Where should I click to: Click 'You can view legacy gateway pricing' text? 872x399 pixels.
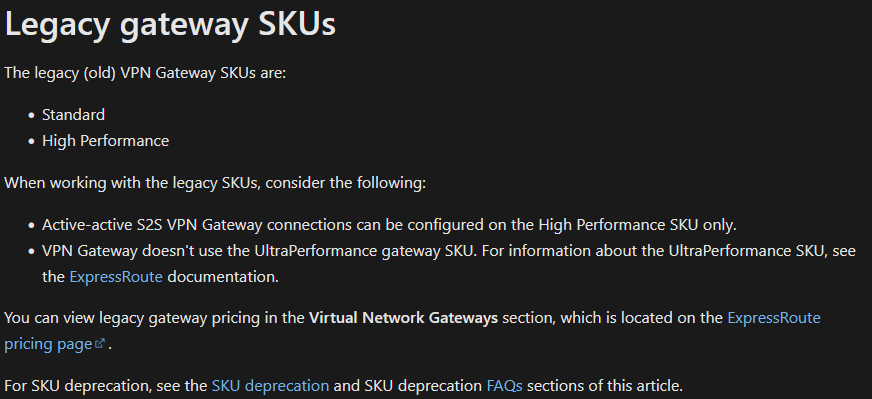click(x=155, y=318)
